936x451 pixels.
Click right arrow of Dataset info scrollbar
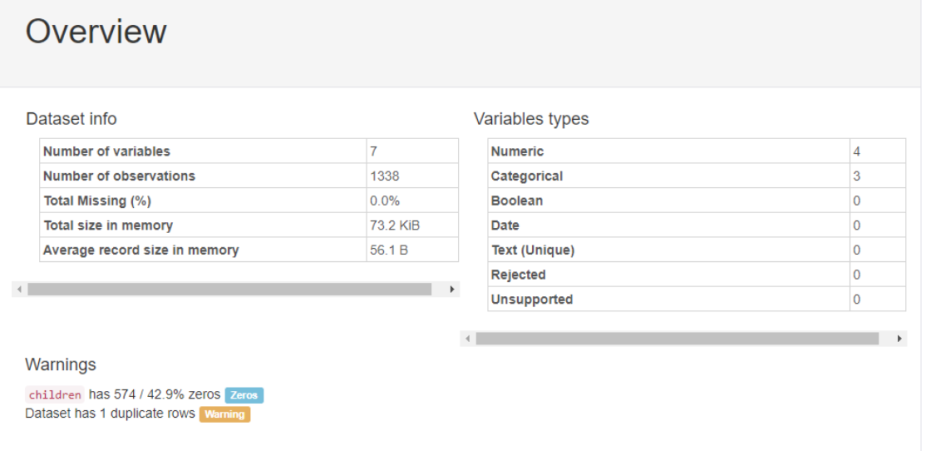tap(452, 289)
